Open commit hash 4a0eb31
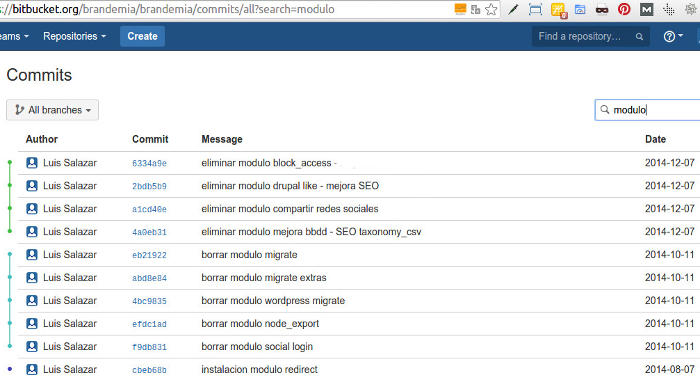 pos(149,232)
